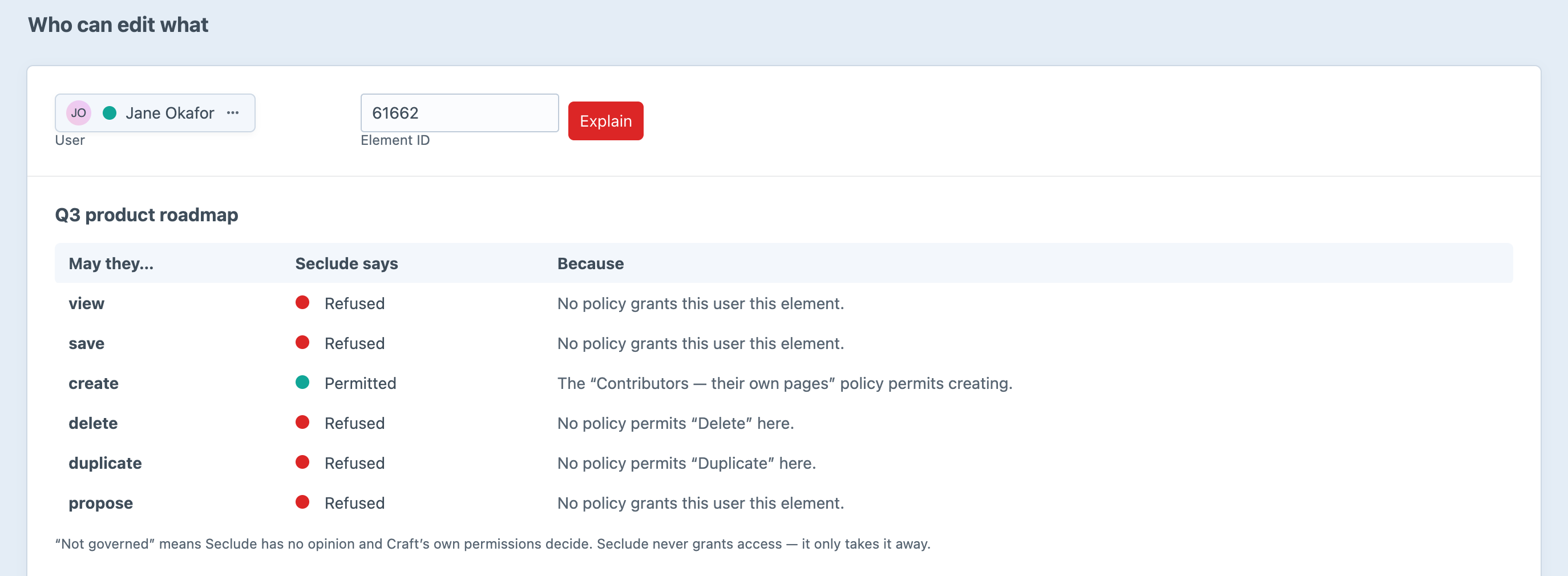Viewport: 1568px width, 576px height.
Task: Click the 'Because' column header
Action: pos(591,263)
